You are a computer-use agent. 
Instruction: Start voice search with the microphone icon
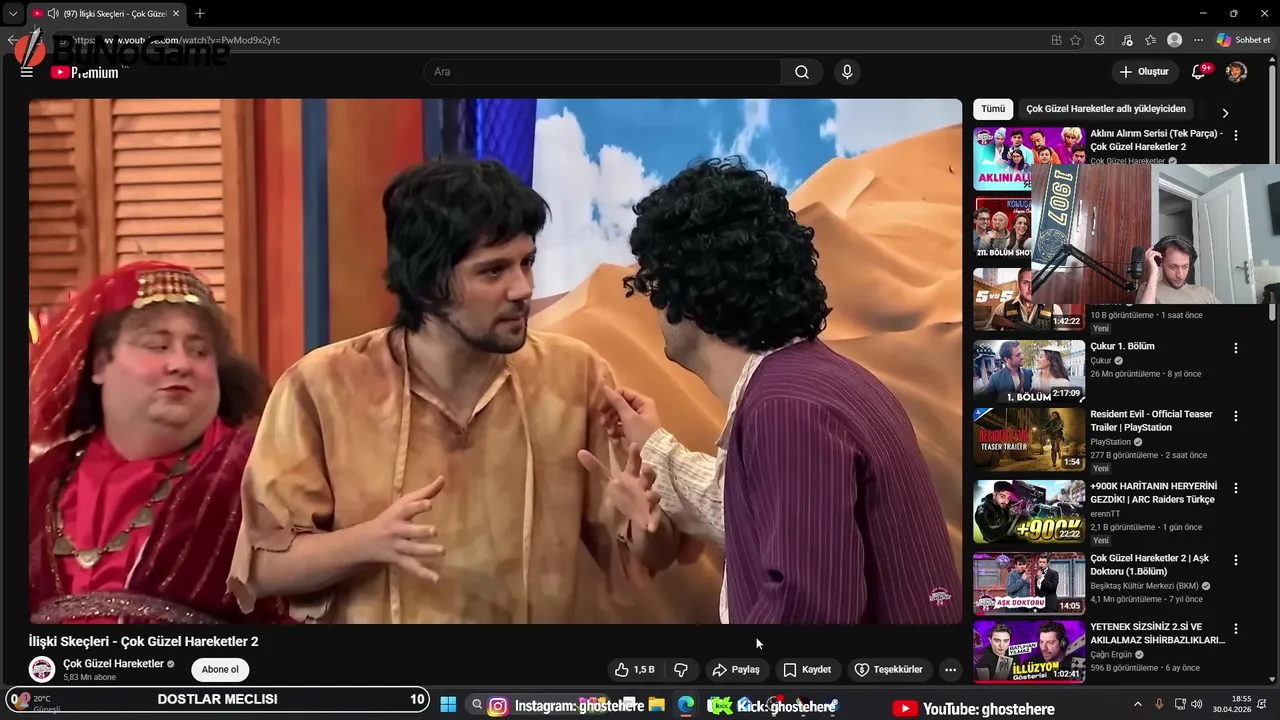pyautogui.click(x=847, y=72)
